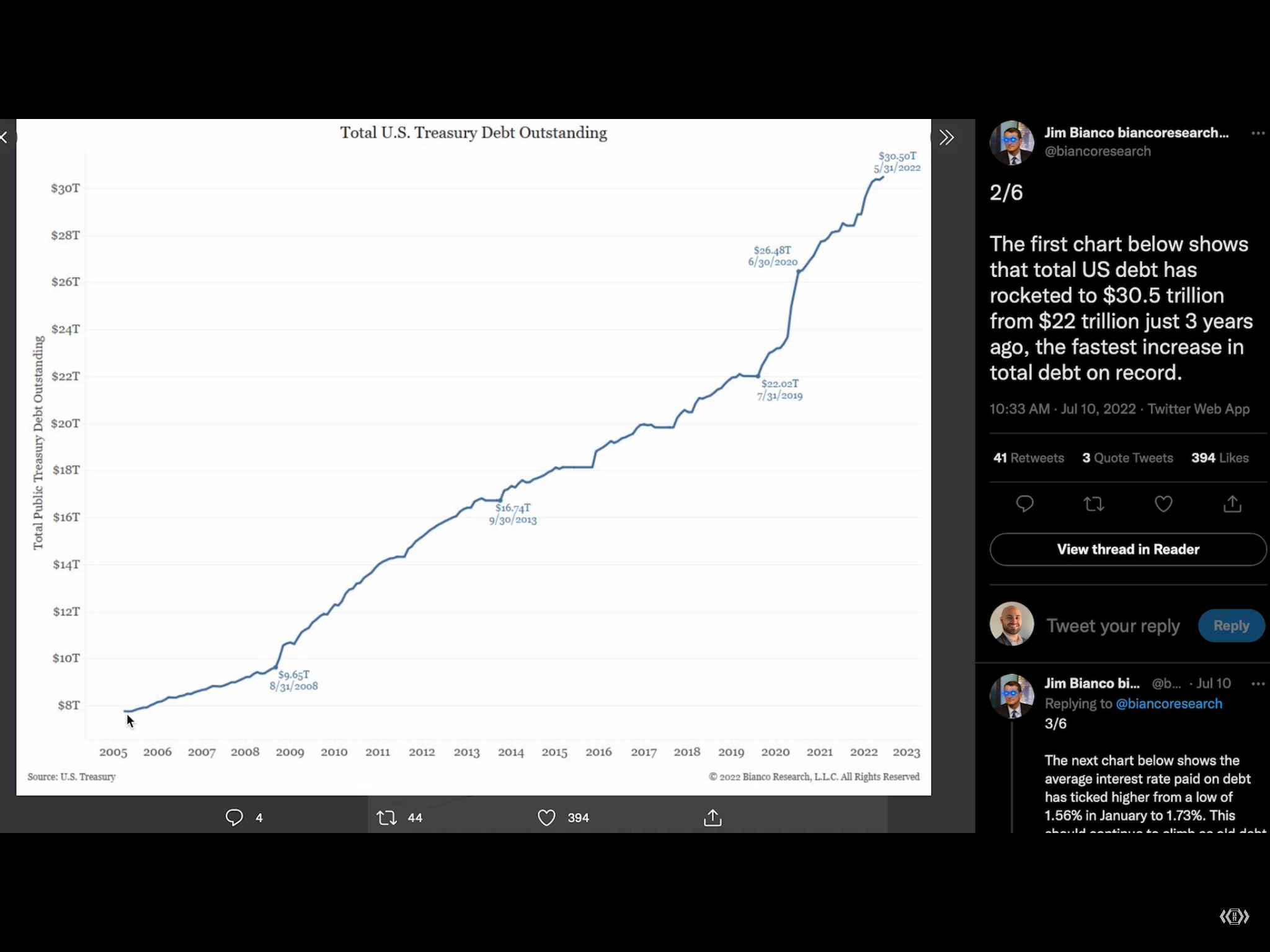
Task: Click Jim Bianco's avatar on the main tweet
Action: pyautogui.click(x=1012, y=143)
